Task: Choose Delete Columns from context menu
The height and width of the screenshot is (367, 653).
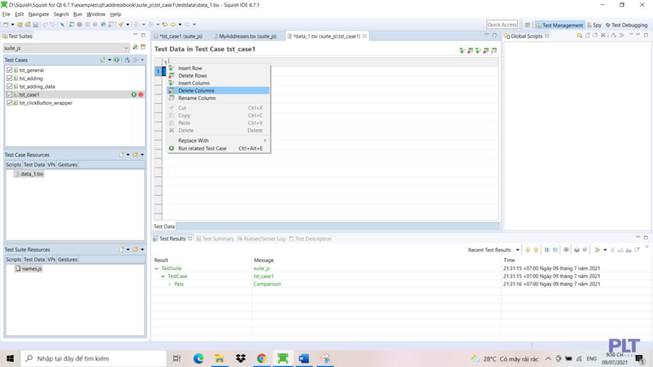Action: click(x=218, y=90)
